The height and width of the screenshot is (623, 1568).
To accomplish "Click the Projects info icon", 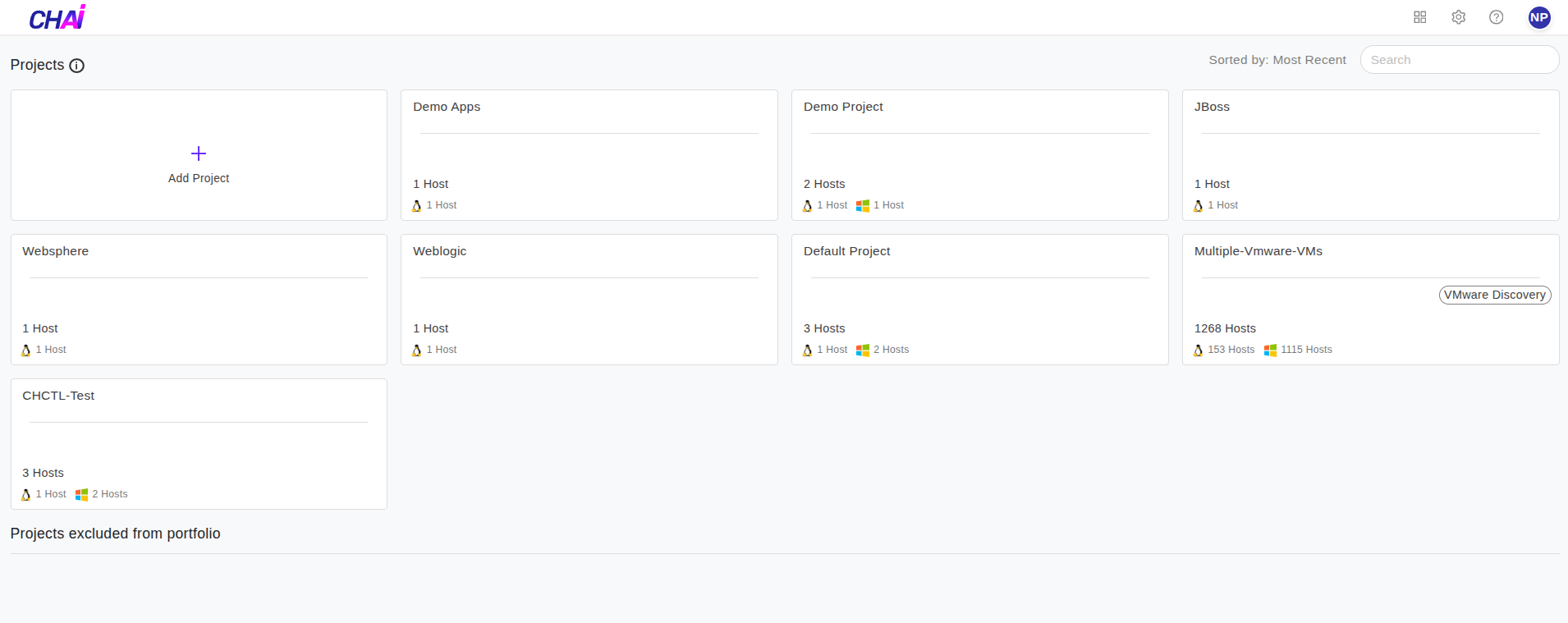I will pos(77,66).
